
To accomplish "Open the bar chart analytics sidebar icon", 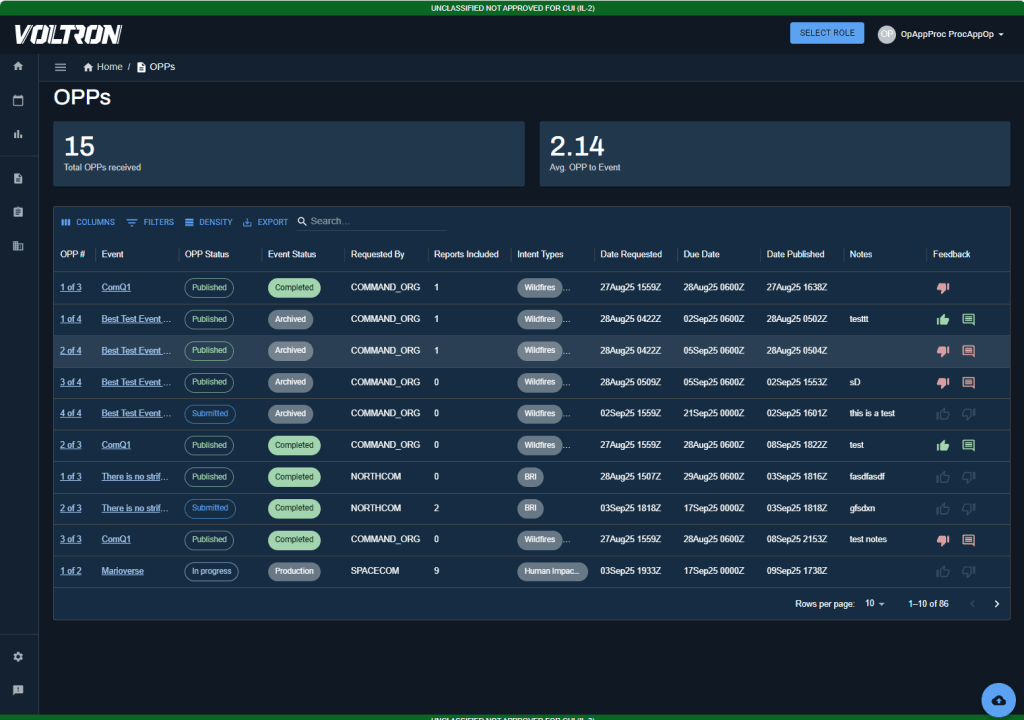I will click(x=18, y=133).
